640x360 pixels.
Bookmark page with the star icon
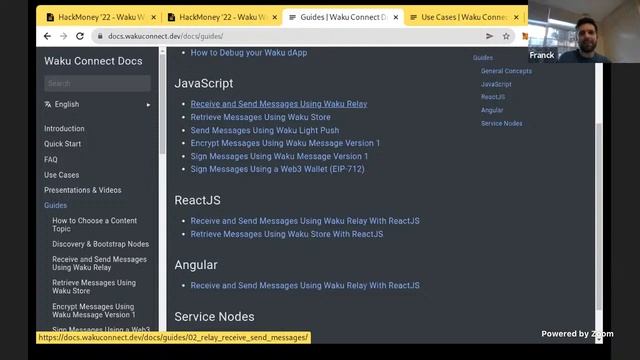coord(506,36)
